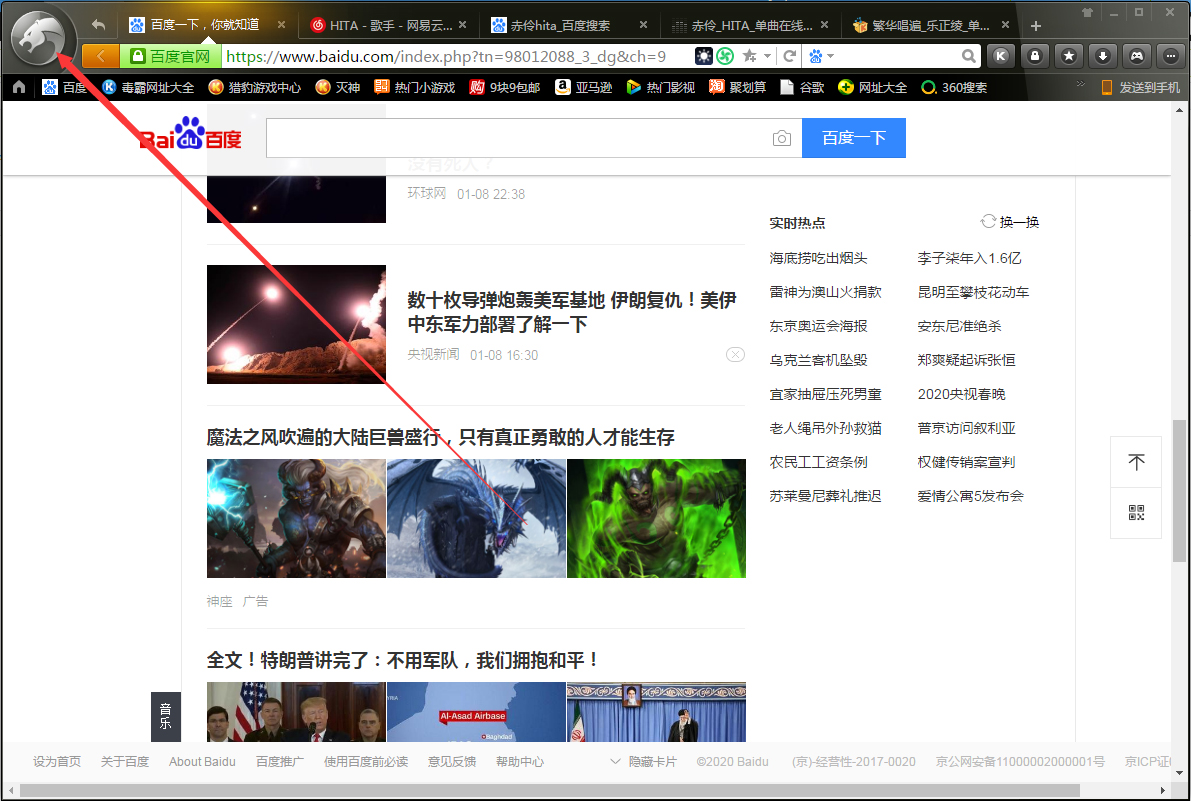Click the lock security icon in toolbar

coord(1035,57)
